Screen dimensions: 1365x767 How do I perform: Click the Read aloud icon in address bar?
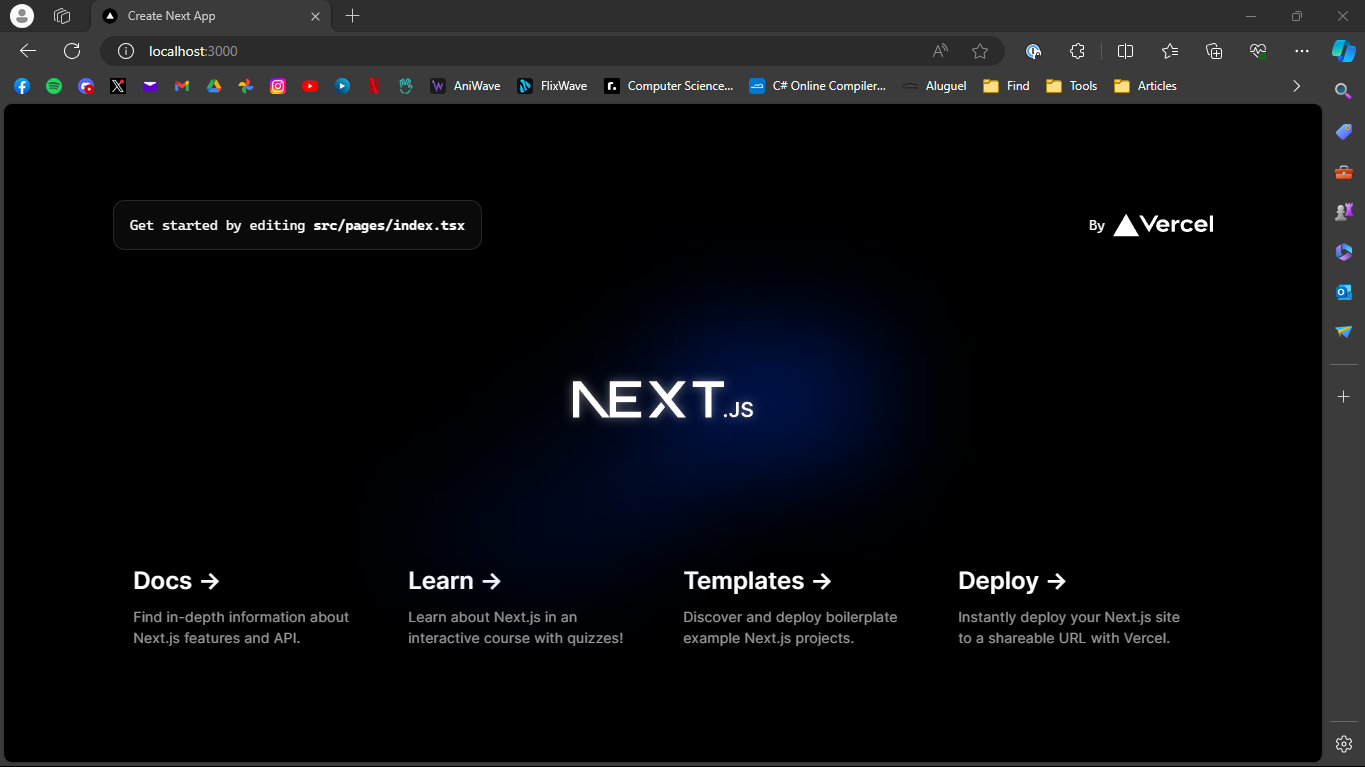(x=940, y=51)
